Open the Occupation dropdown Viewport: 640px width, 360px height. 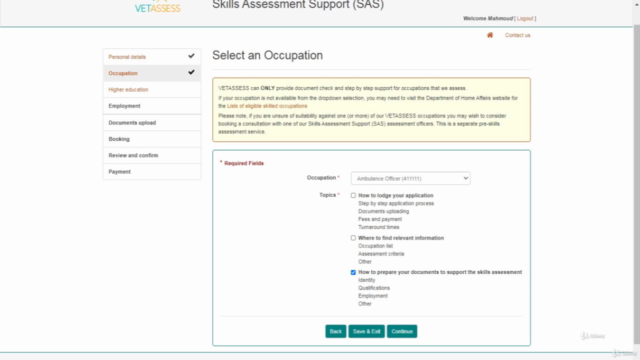[x=411, y=178]
